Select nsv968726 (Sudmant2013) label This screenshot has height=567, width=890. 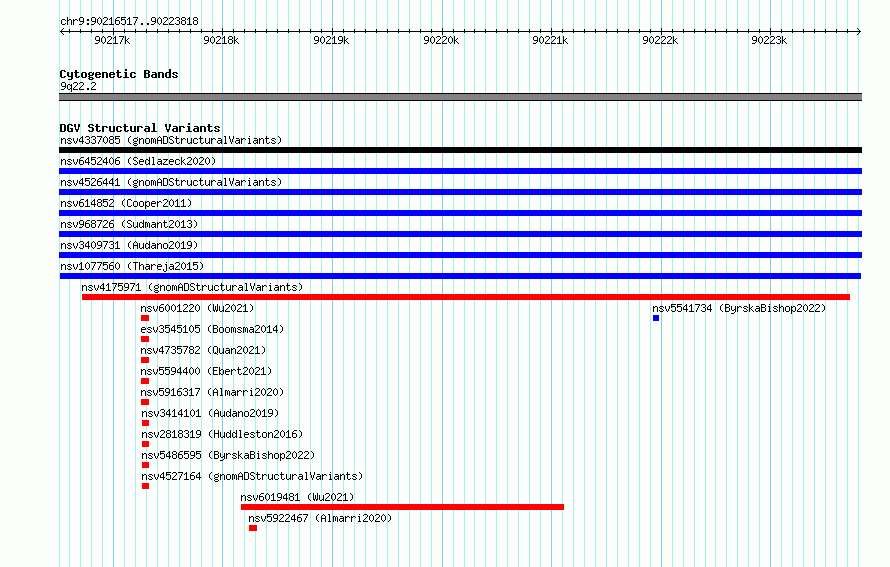pos(129,224)
